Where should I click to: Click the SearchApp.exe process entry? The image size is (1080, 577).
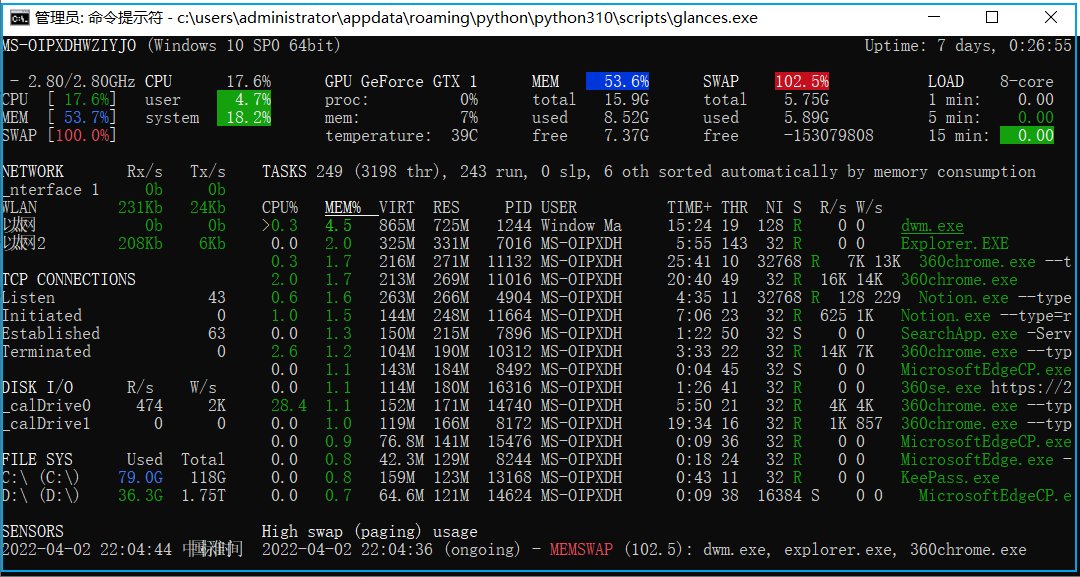(959, 333)
